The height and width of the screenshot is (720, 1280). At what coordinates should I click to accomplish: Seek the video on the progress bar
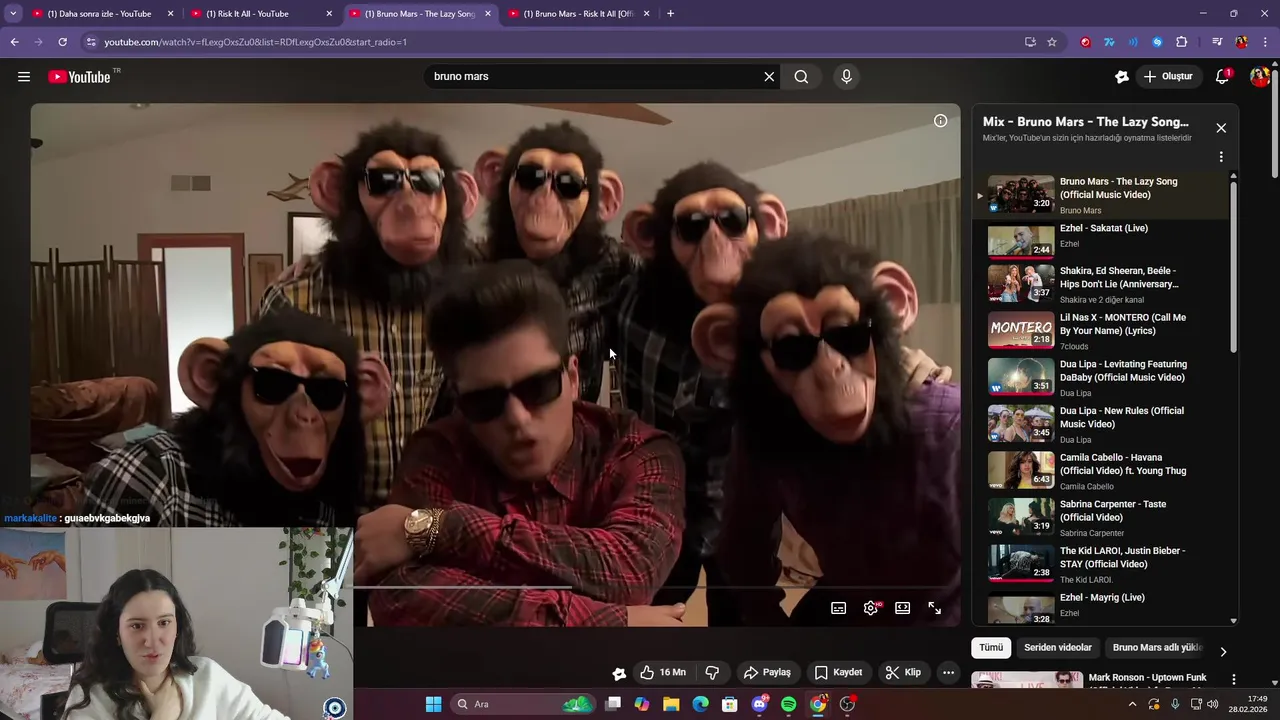(657, 588)
